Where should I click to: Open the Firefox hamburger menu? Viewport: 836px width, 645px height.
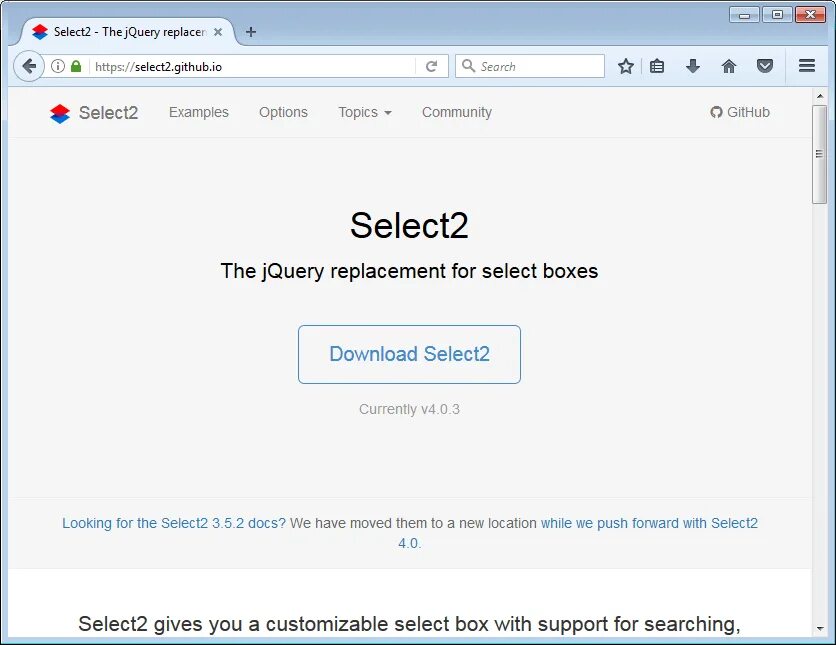(x=807, y=66)
